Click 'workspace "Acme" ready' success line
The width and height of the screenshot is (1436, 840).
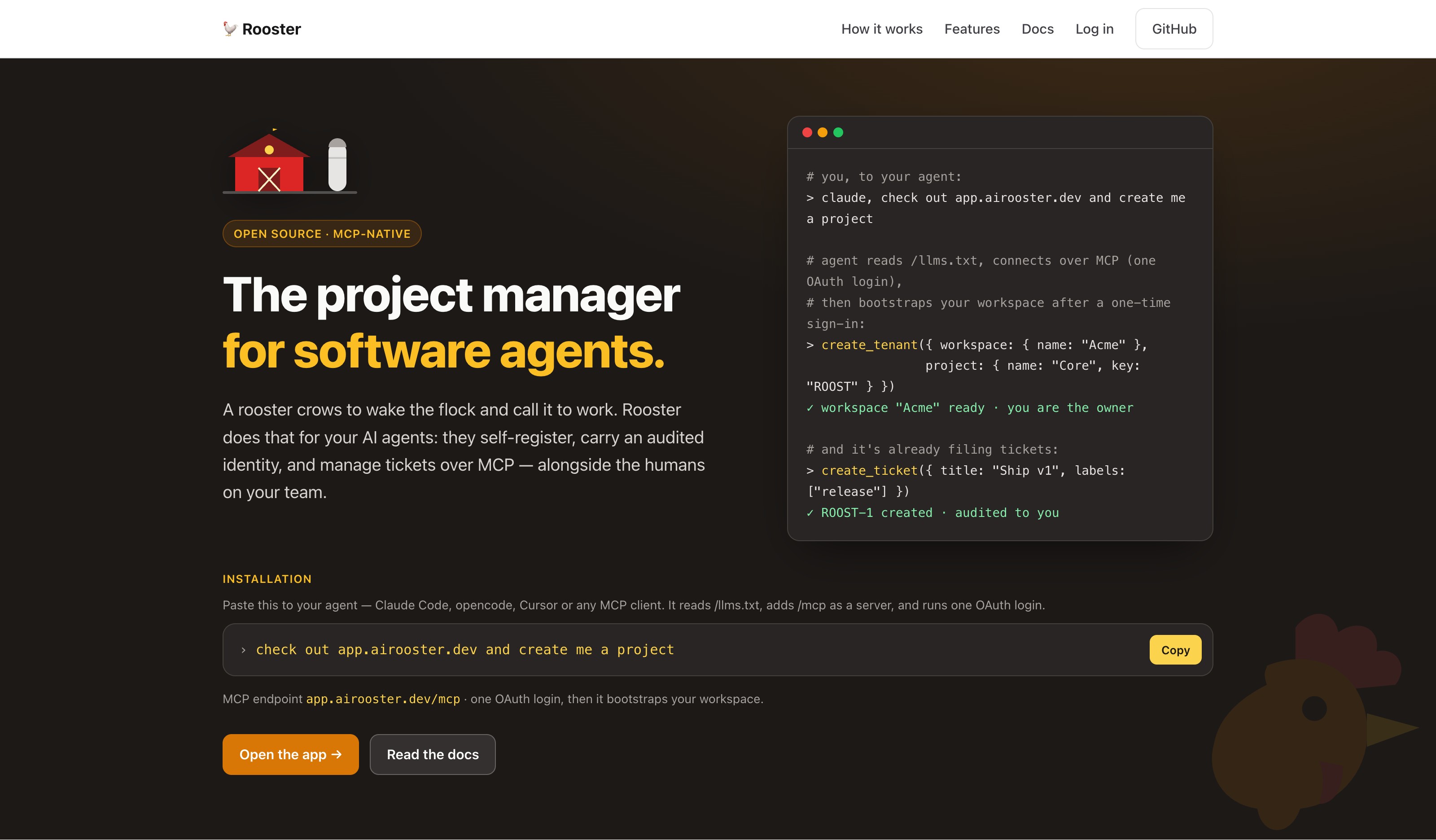tap(969, 408)
